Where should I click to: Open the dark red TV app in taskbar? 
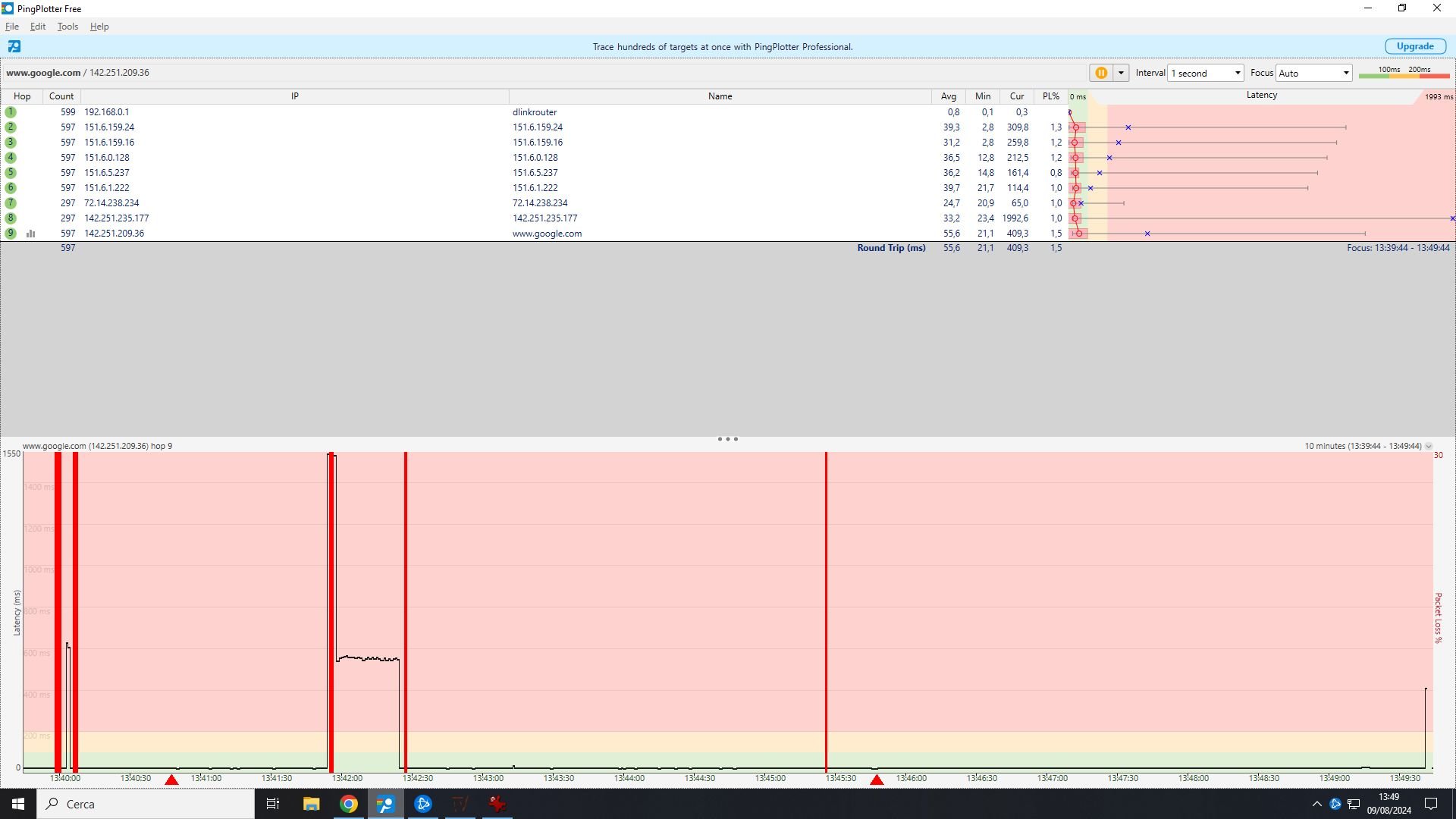pos(460,804)
